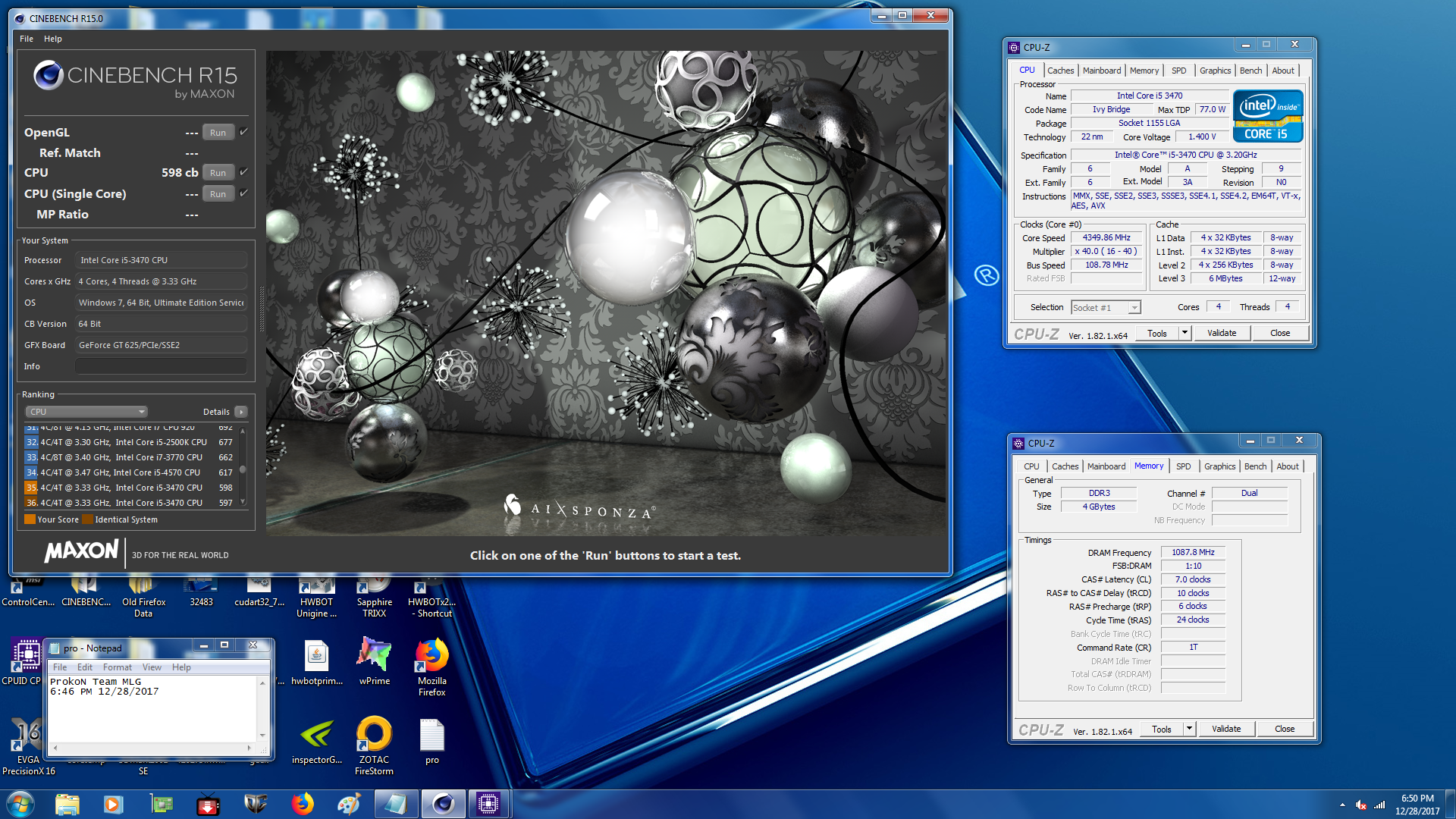The height and width of the screenshot is (819, 1456).
Task: Open Bench tab in lower CPU-Z
Action: point(1255,466)
